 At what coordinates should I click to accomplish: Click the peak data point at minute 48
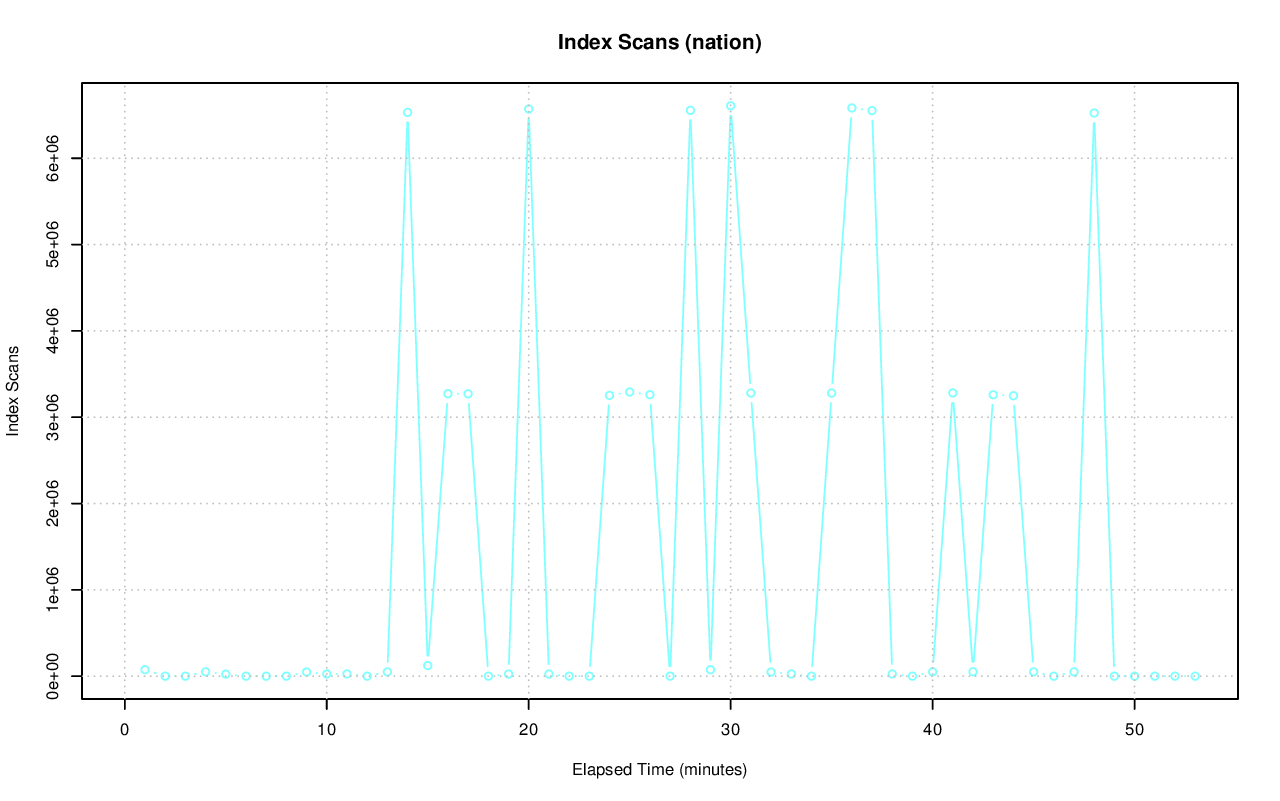[x=1094, y=113]
